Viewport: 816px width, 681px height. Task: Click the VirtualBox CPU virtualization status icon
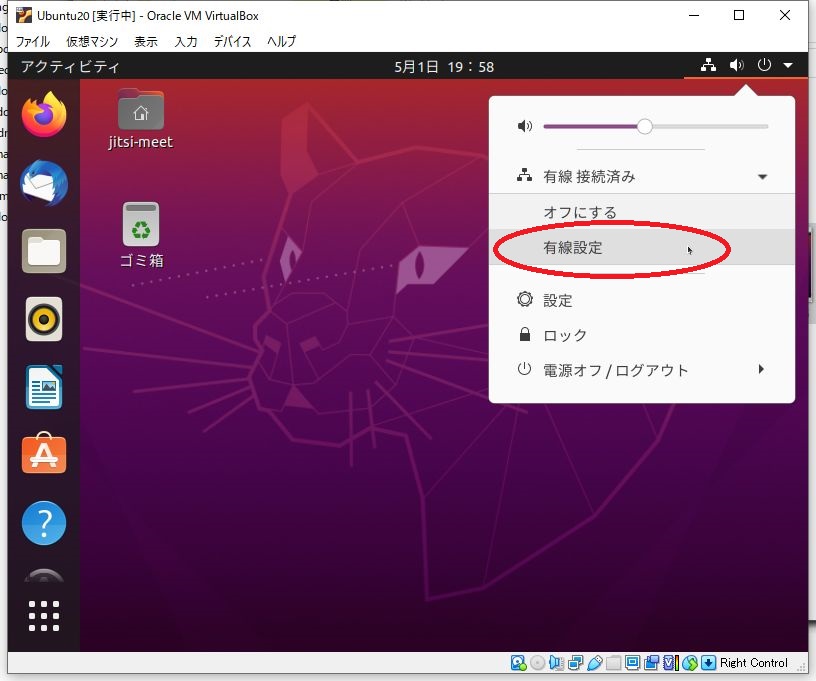[670, 663]
